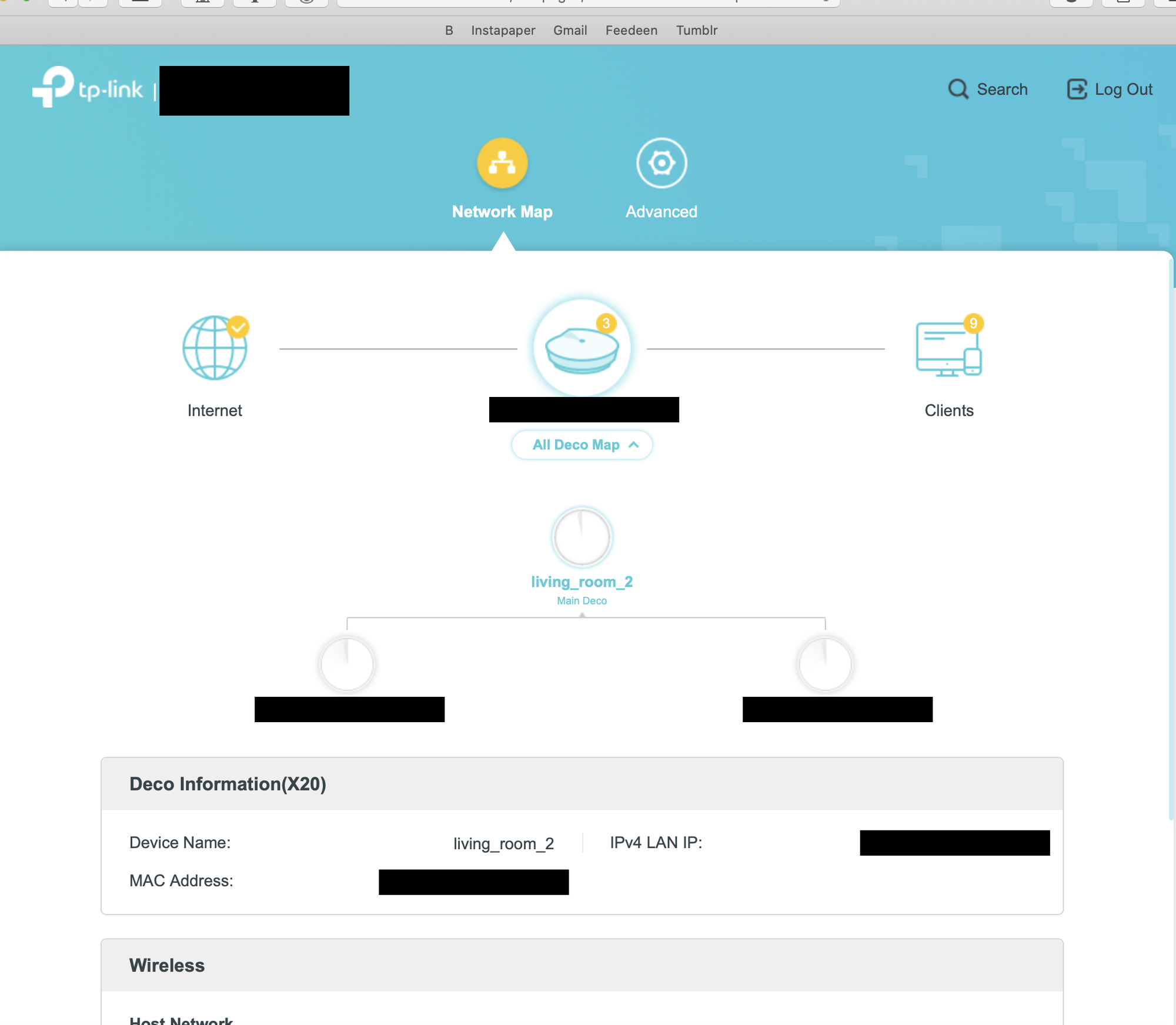This screenshot has height=1025, width=1176.
Task: Select the living_room_2 Main Deco node
Action: (582, 537)
